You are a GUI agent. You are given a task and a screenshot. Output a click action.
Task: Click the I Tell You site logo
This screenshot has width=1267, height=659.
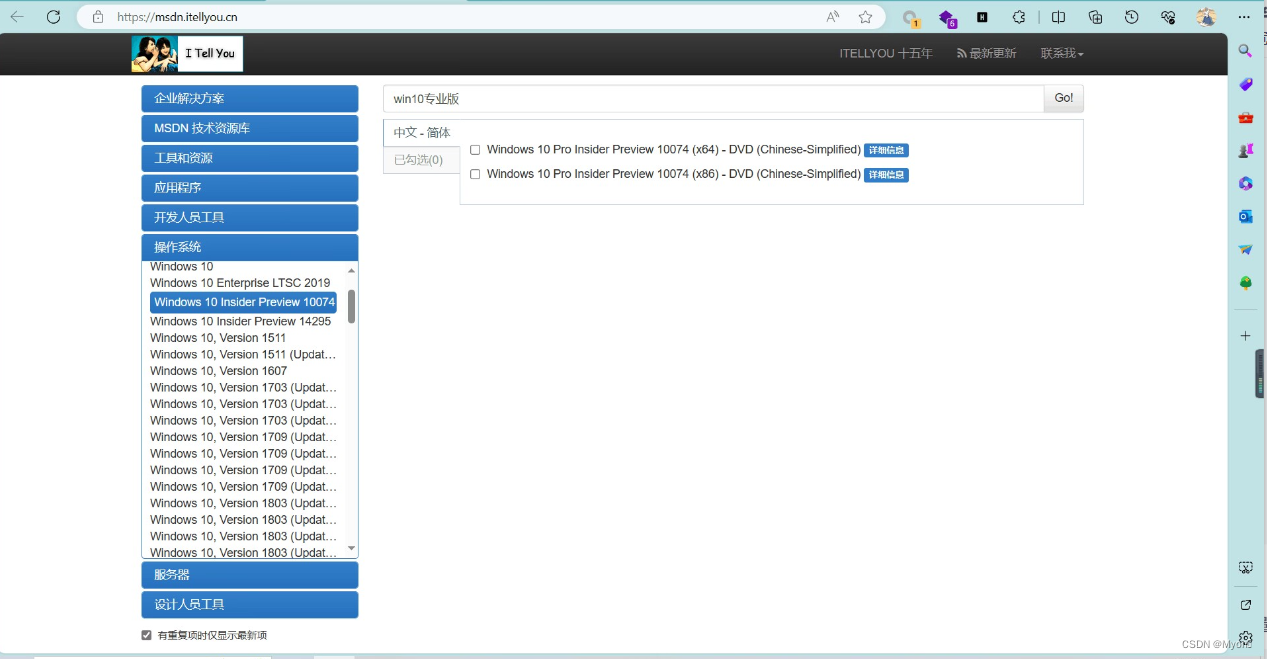[x=187, y=54]
